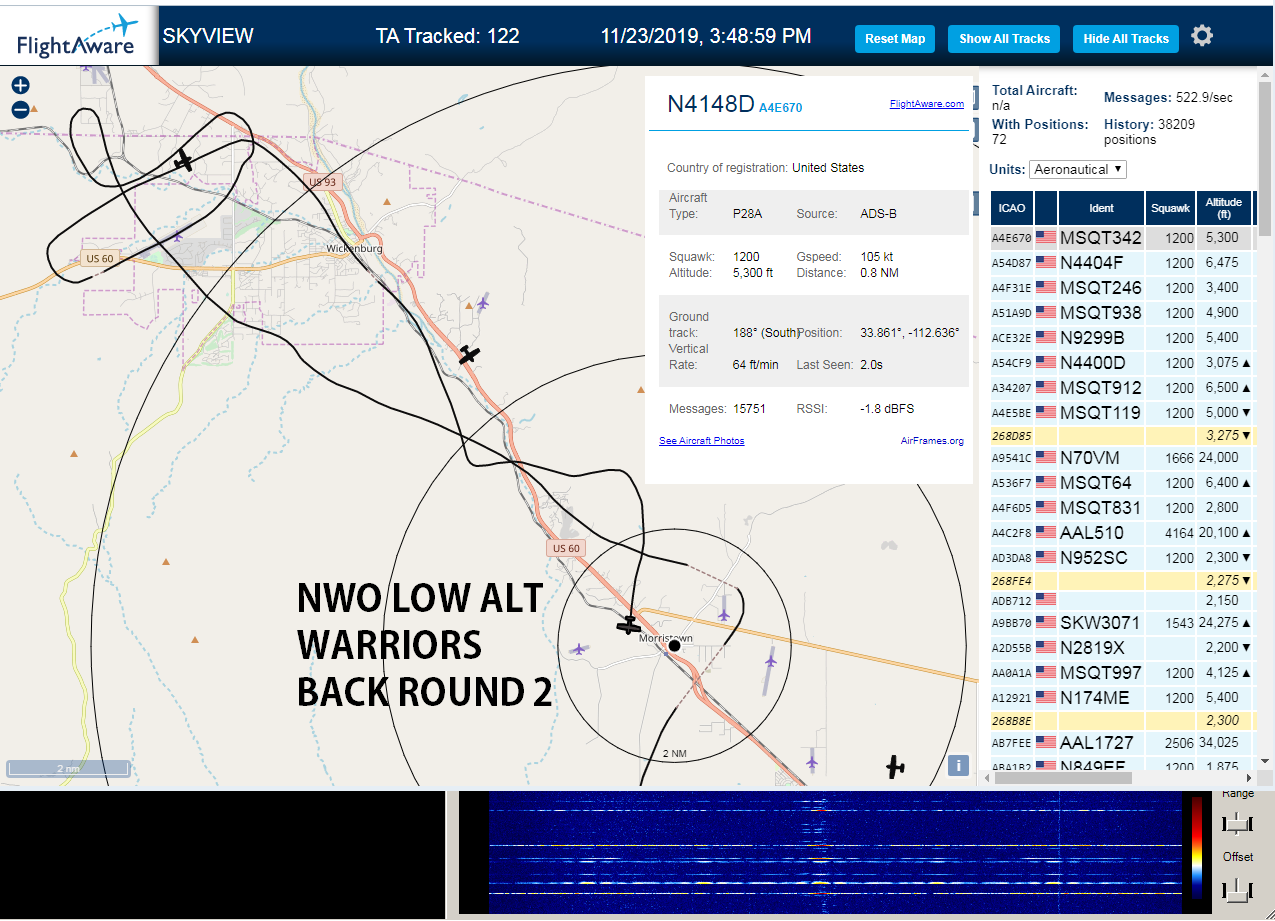
Task: Sort table by ICAO column header
Action: [1011, 208]
